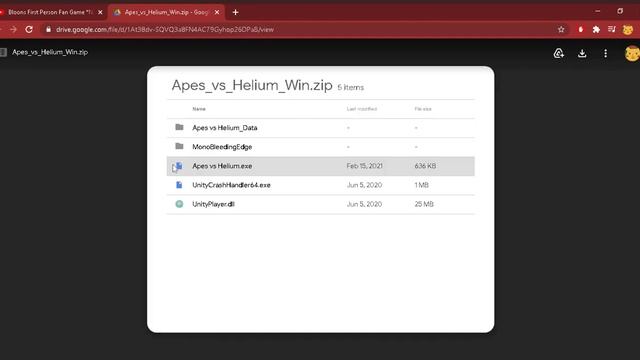This screenshot has height=360, width=640.
Task: Click the site lock security icon
Action: [x=48, y=29]
